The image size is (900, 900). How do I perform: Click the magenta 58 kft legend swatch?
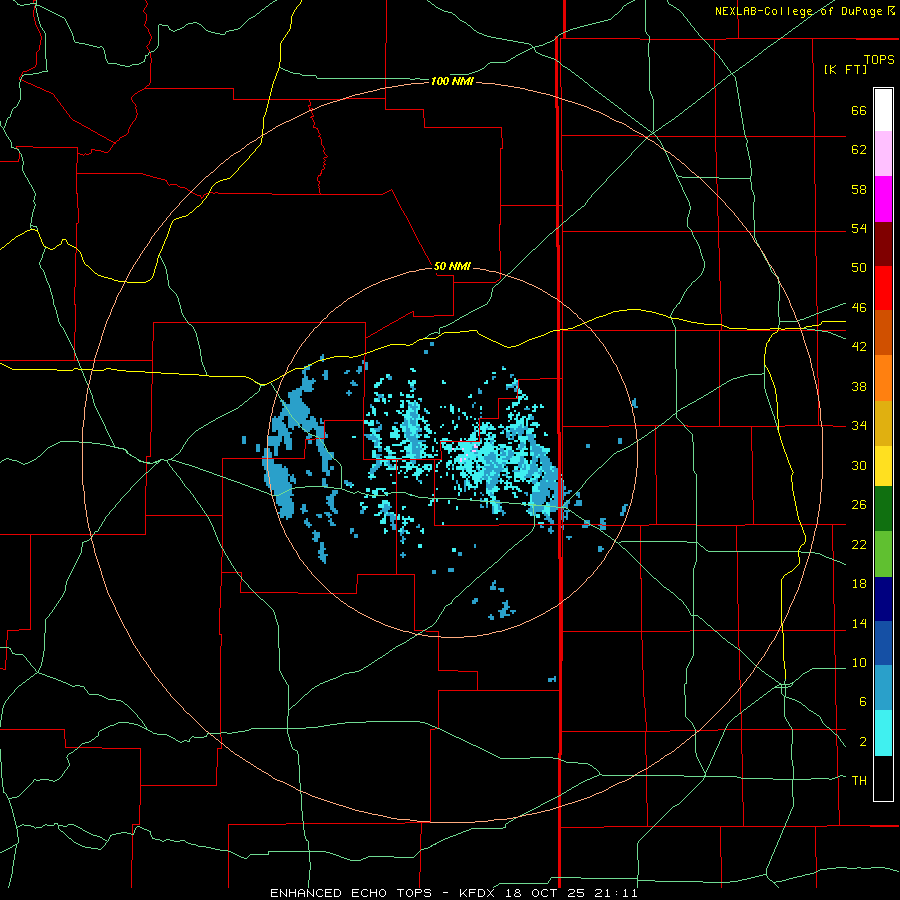click(x=883, y=199)
